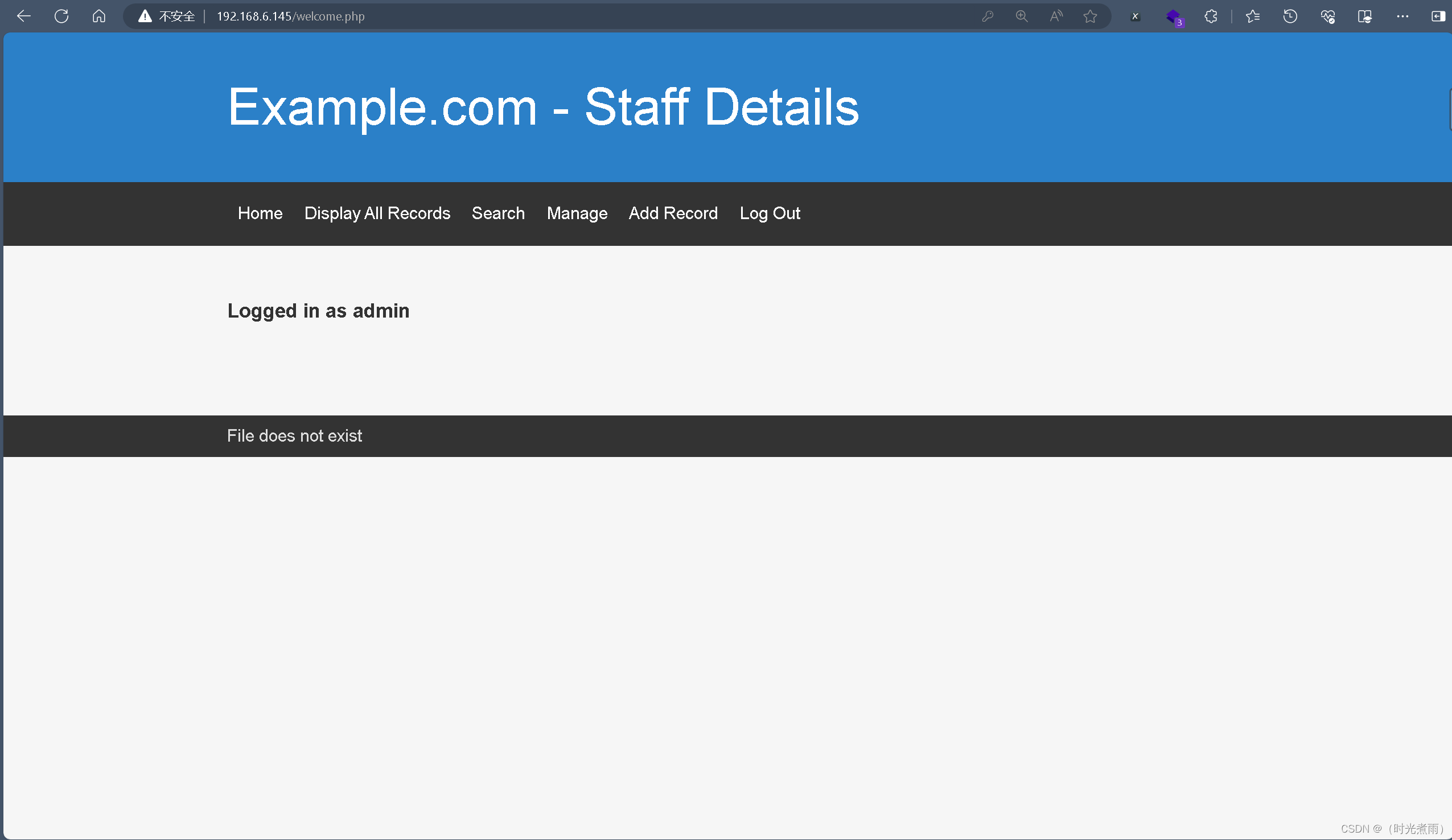1452x840 pixels.
Task: Click the browser refresh icon
Action: [x=63, y=16]
